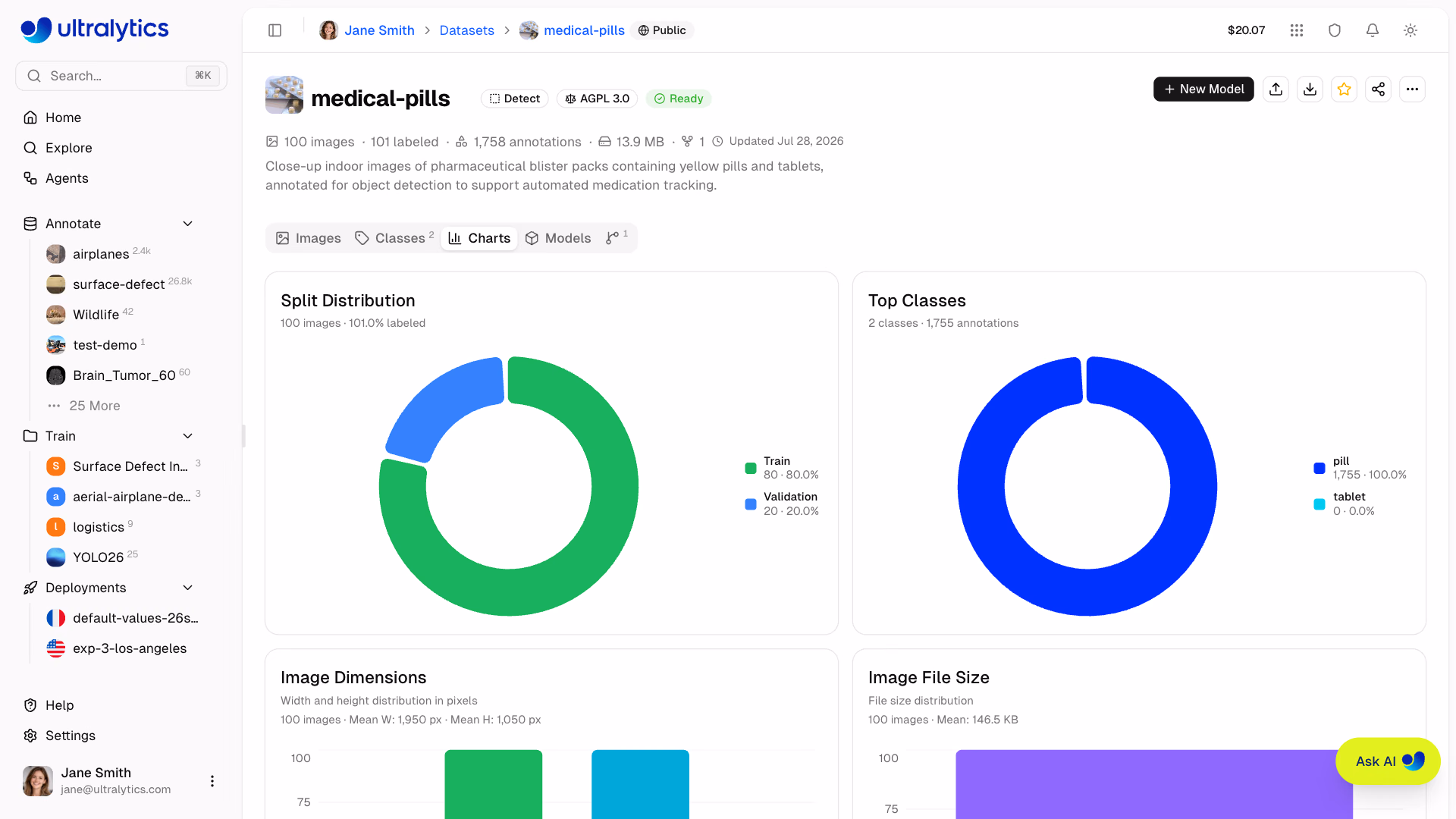Switch to the Images tab
Viewport: 1456px width, 819px height.
[x=309, y=238]
